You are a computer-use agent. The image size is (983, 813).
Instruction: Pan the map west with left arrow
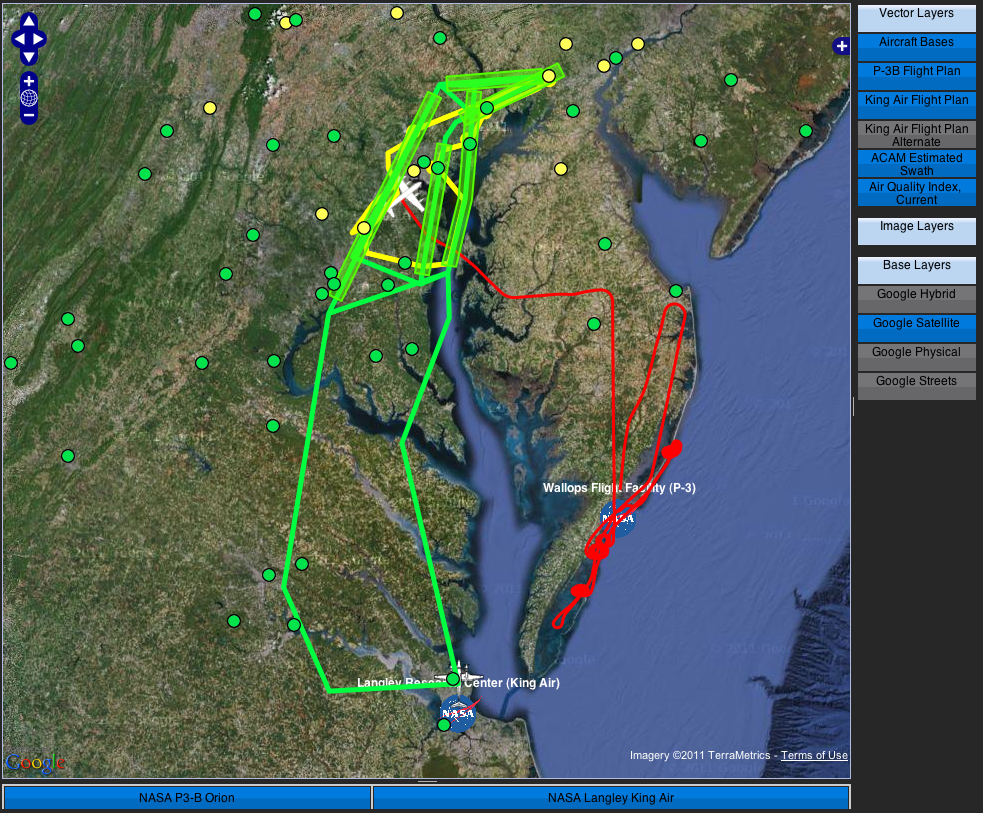(17, 39)
